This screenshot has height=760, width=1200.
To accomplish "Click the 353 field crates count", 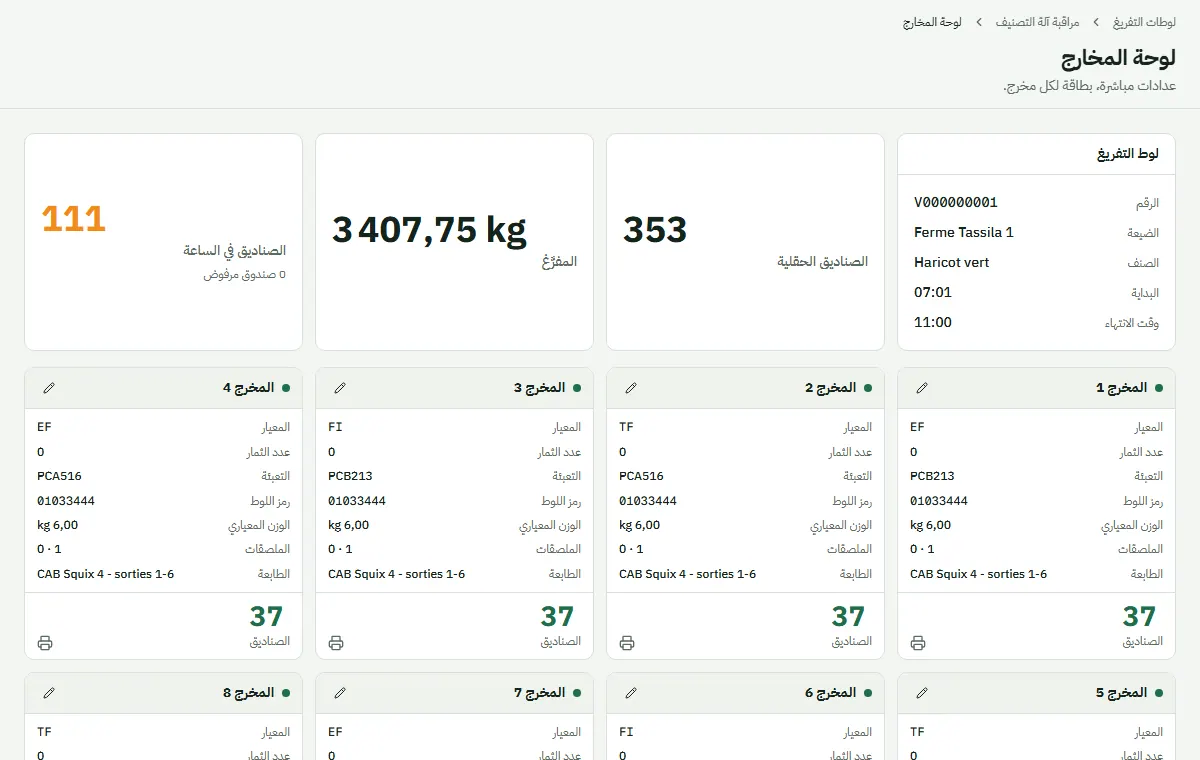I will point(655,230).
